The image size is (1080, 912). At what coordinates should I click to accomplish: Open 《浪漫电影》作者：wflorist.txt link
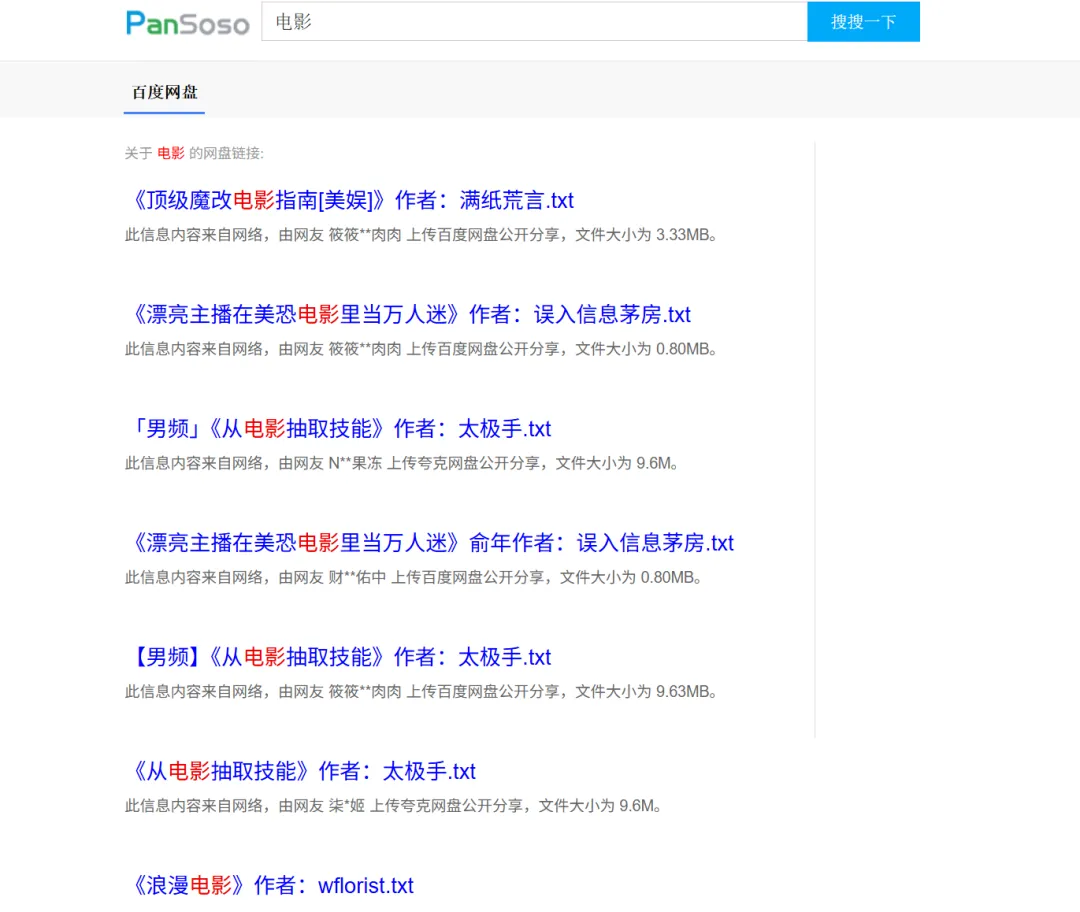point(271,886)
